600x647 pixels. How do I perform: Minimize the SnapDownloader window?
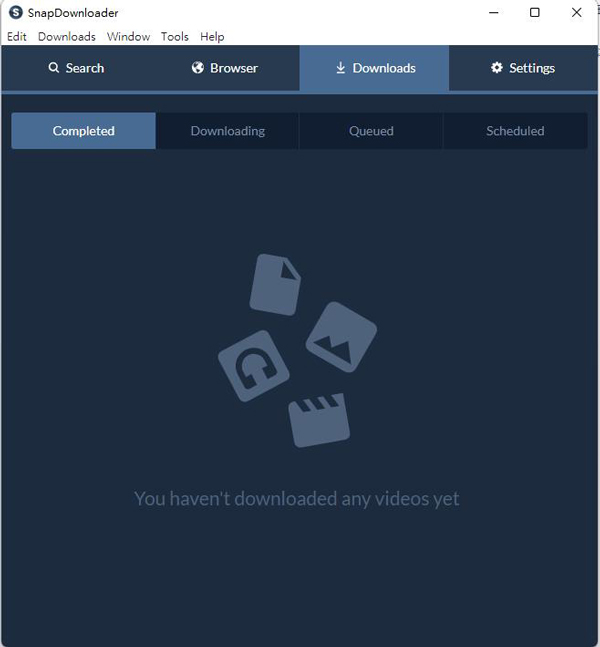(494, 12)
